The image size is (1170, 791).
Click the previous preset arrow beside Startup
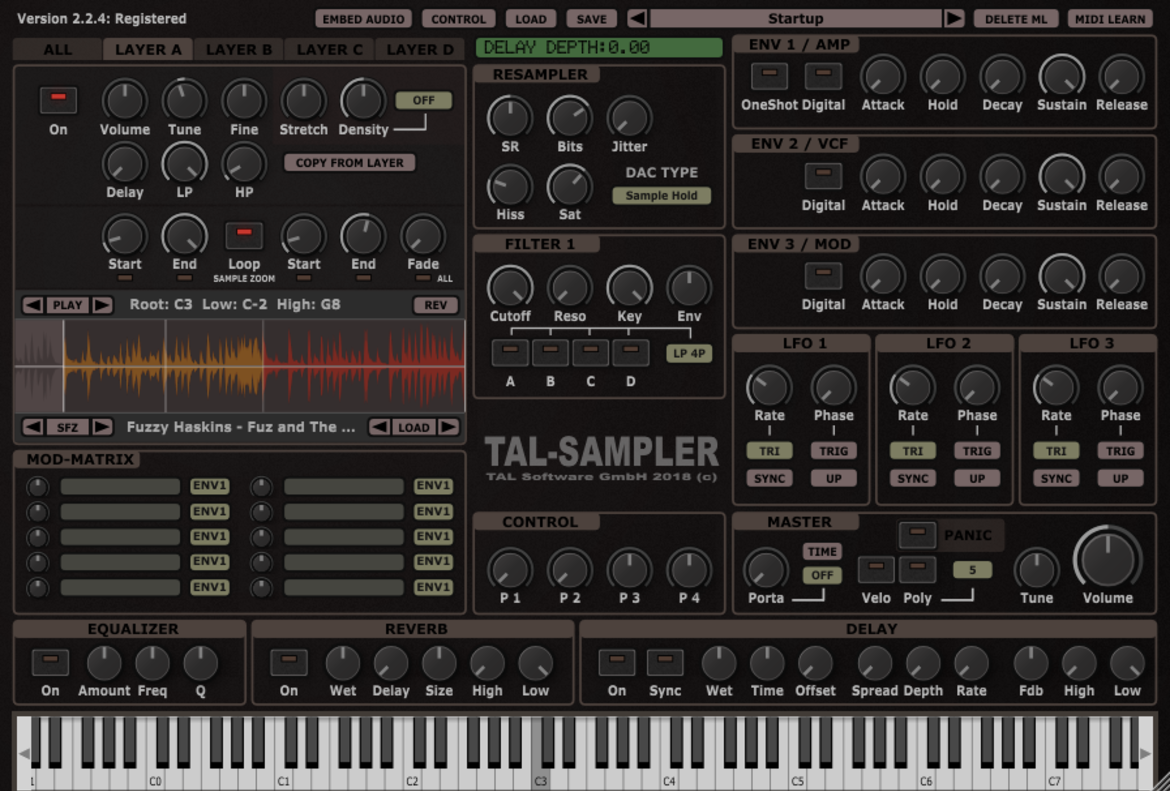tap(637, 19)
